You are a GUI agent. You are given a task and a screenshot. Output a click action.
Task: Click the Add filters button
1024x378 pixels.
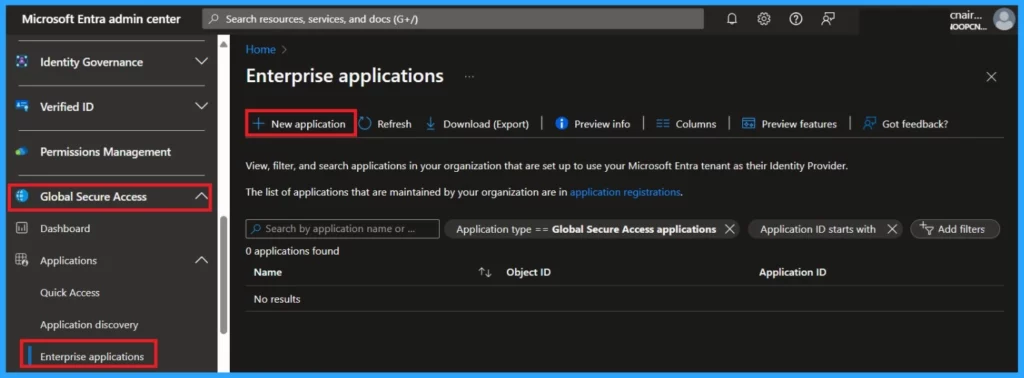point(955,229)
